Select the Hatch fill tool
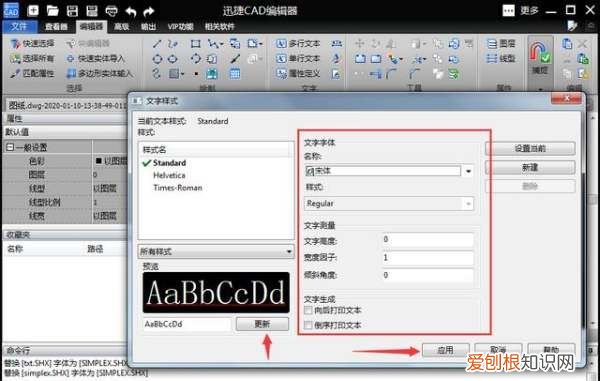This screenshot has height=381, width=600. click(x=174, y=73)
